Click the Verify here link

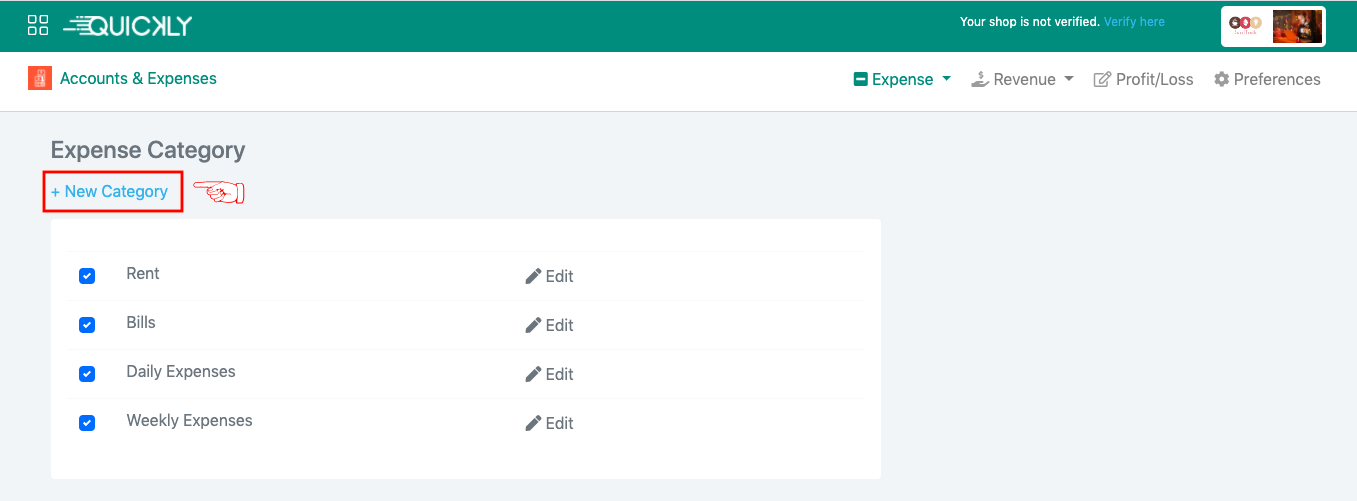pos(1134,21)
